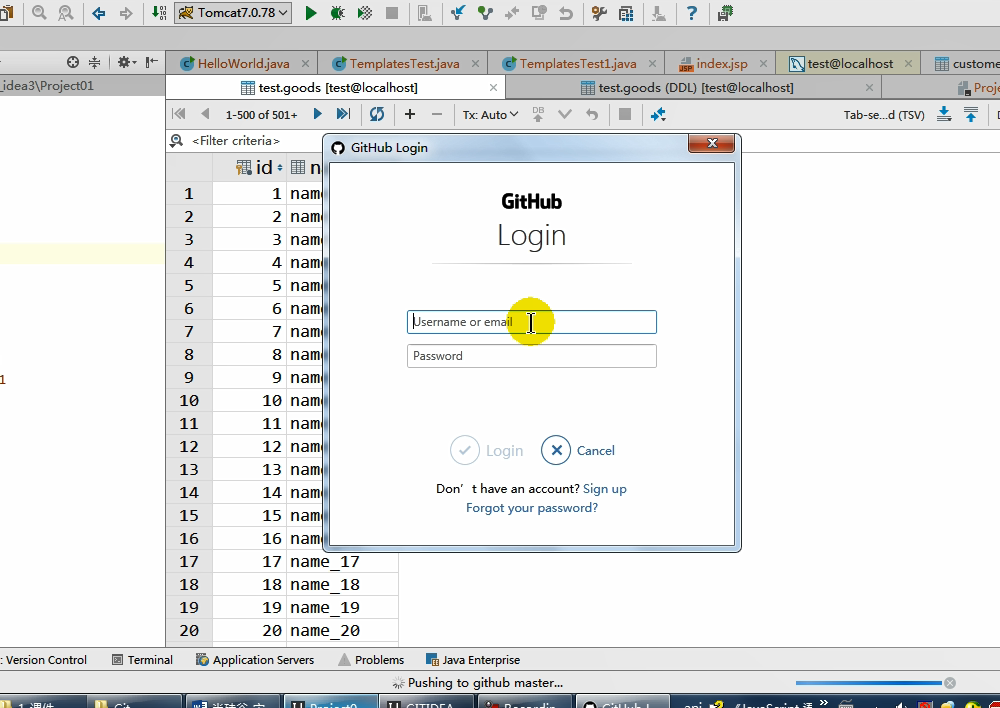Open the Tab-se...d (TSV) extractor selector
The height and width of the screenshot is (708, 1000).
(884, 115)
